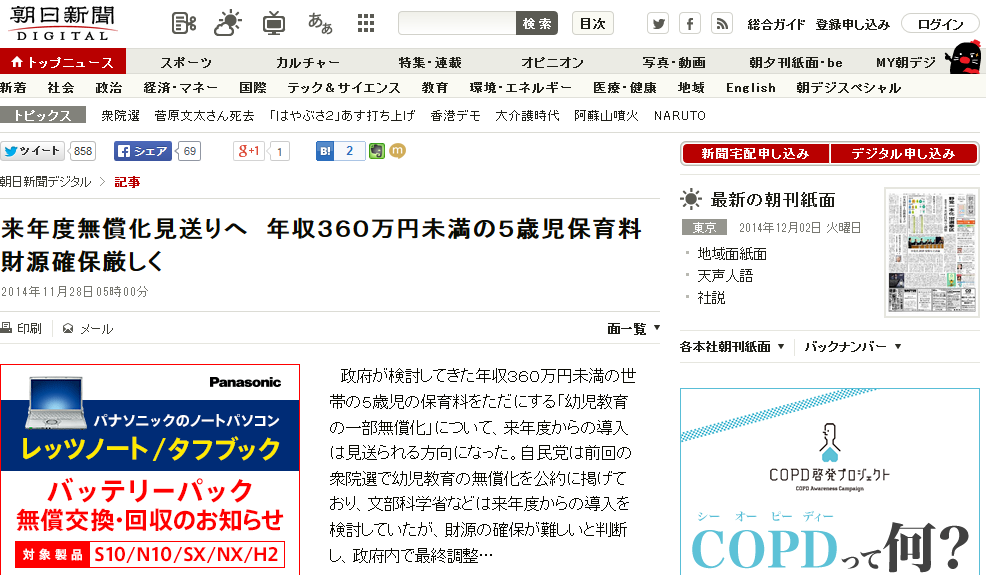Screen dimensions: 986x575
Task: Select English in the sub-navigation
Action: [751, 87]
